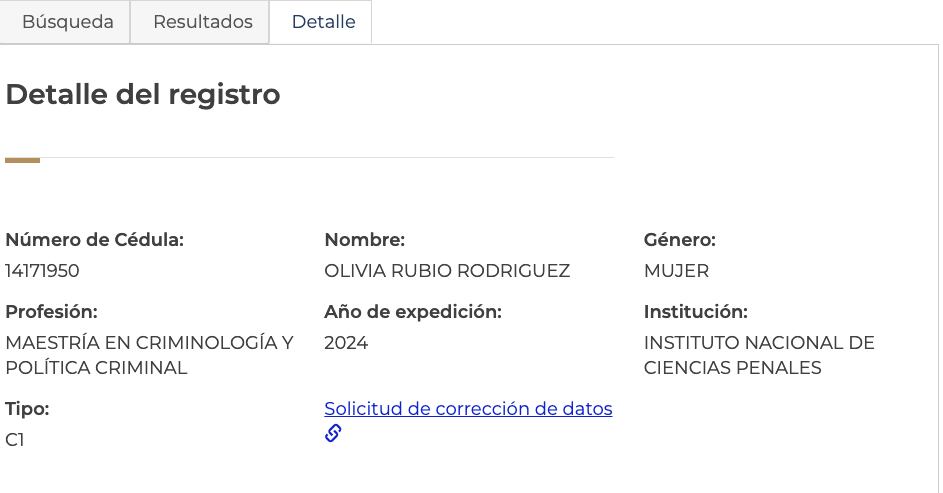Viewport: 943px width, 493px height.
Task: Open the Solicitud de corrección de datos link
Action: click(468, 409)
